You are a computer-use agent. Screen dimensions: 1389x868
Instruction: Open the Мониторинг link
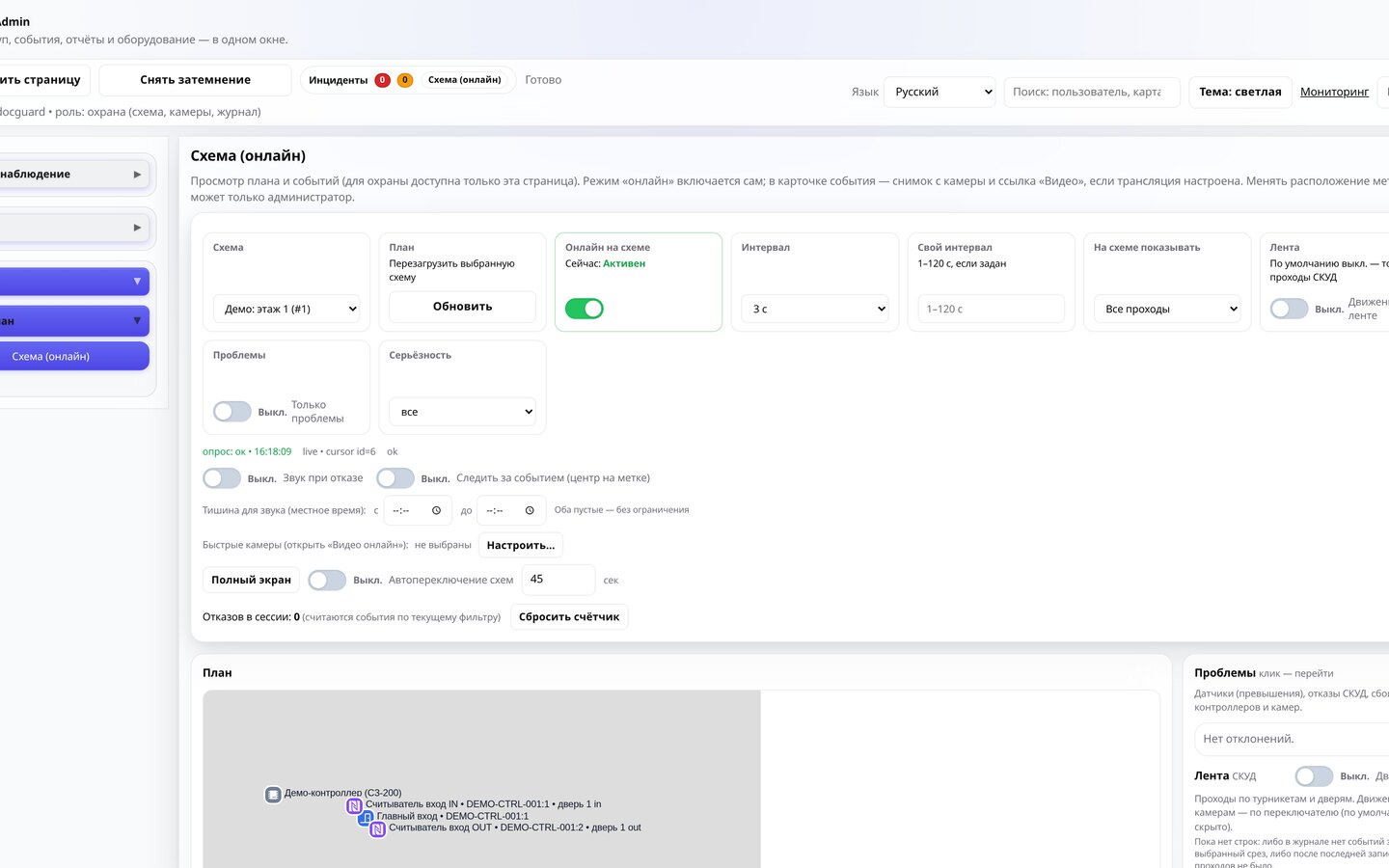tap(1334, 92)
